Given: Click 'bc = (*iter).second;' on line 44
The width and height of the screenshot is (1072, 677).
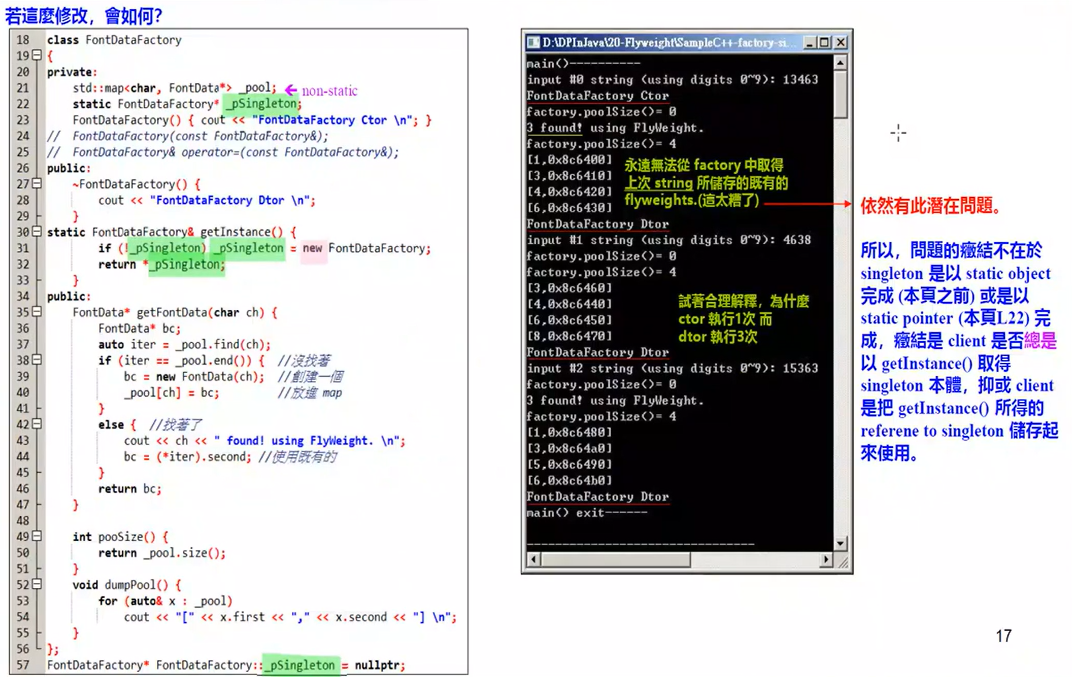Looking at the screenshot, I should tap(187, 456).
